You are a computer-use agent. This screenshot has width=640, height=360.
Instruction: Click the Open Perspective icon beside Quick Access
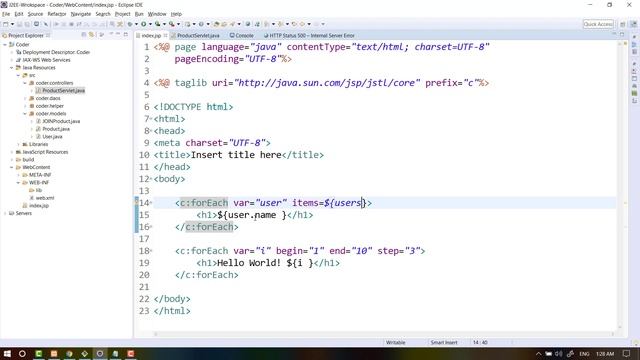622,24
